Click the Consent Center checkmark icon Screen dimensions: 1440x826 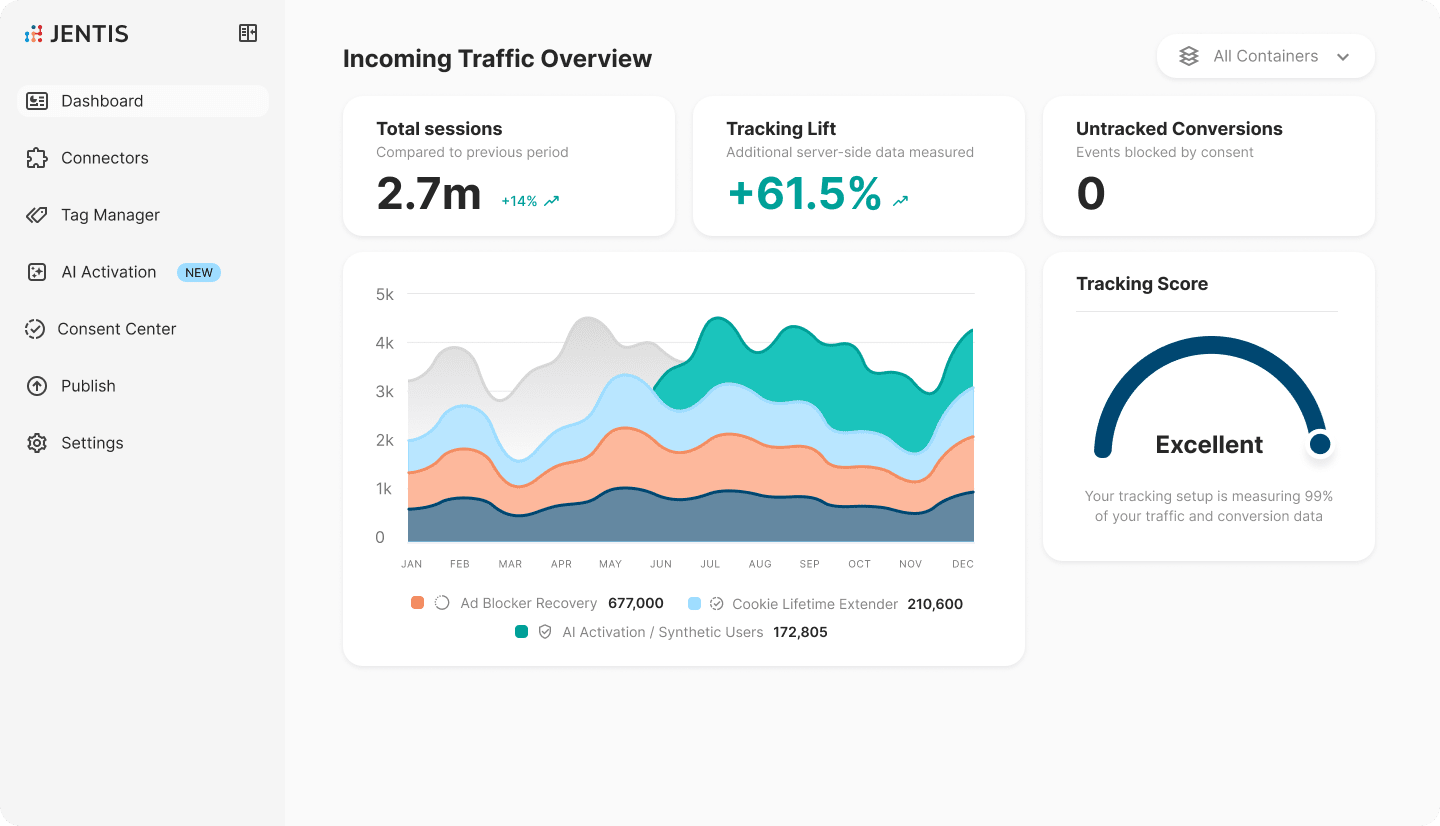pyautogui.click(x=37, y=329)
